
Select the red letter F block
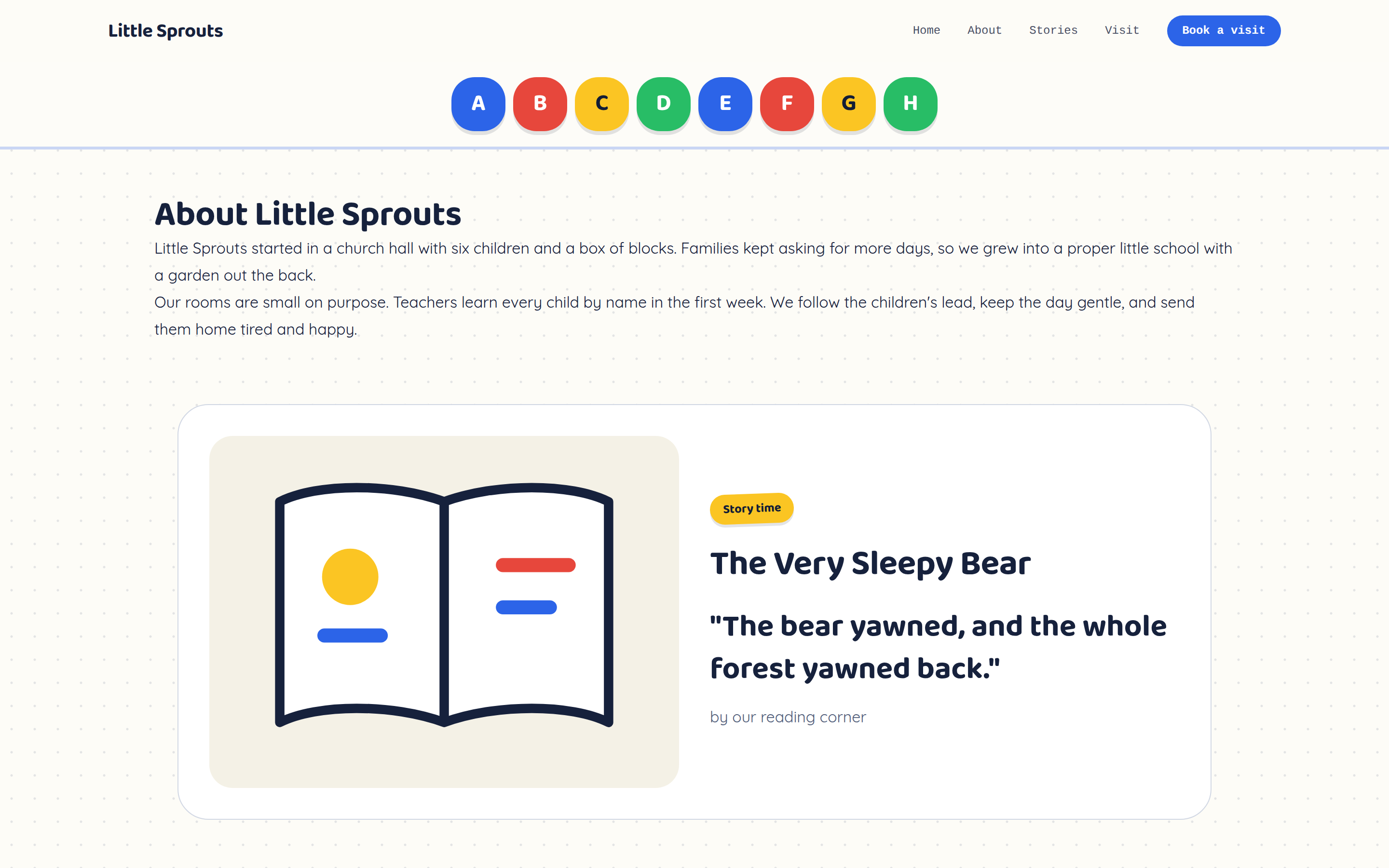click(787, 104)
